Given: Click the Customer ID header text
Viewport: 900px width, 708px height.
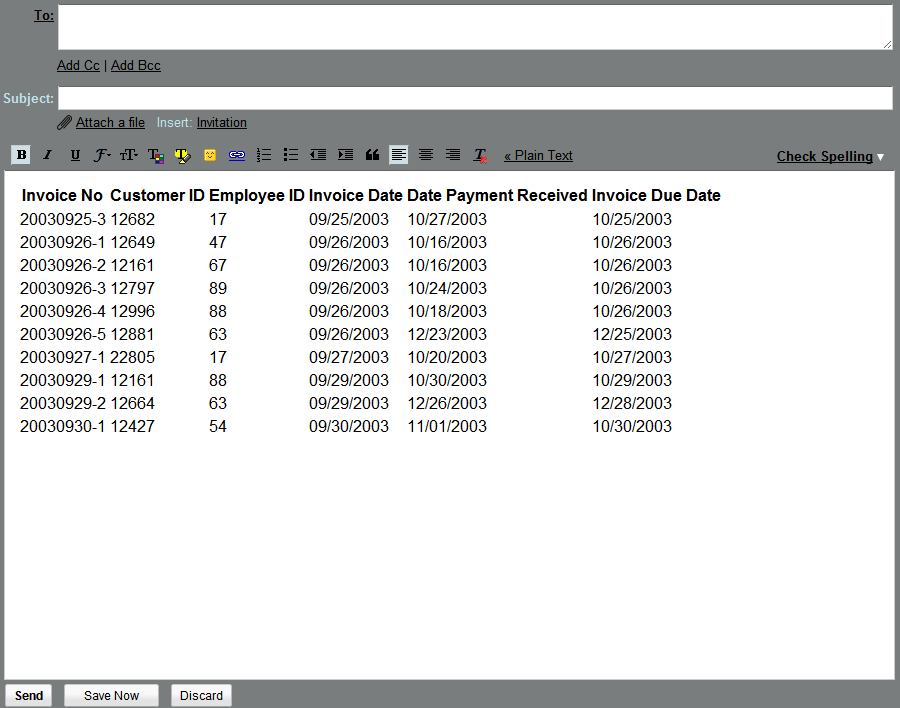Looking at the screenshot, I should coord(157,195).
